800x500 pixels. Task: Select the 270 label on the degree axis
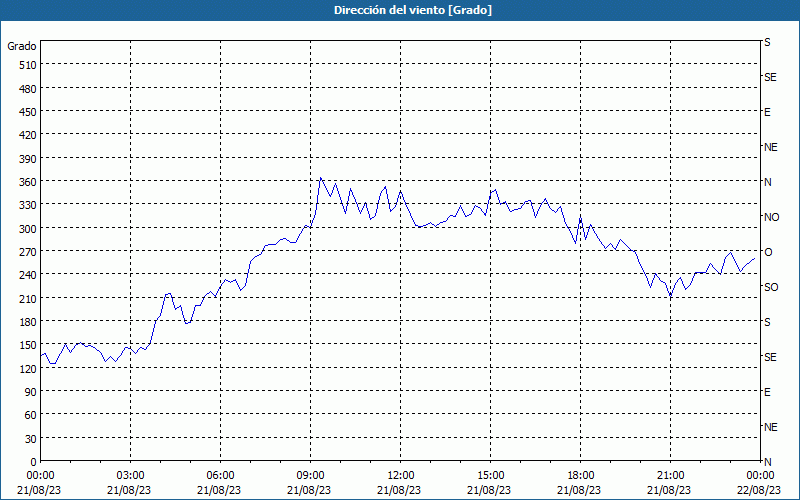(29, 253)
